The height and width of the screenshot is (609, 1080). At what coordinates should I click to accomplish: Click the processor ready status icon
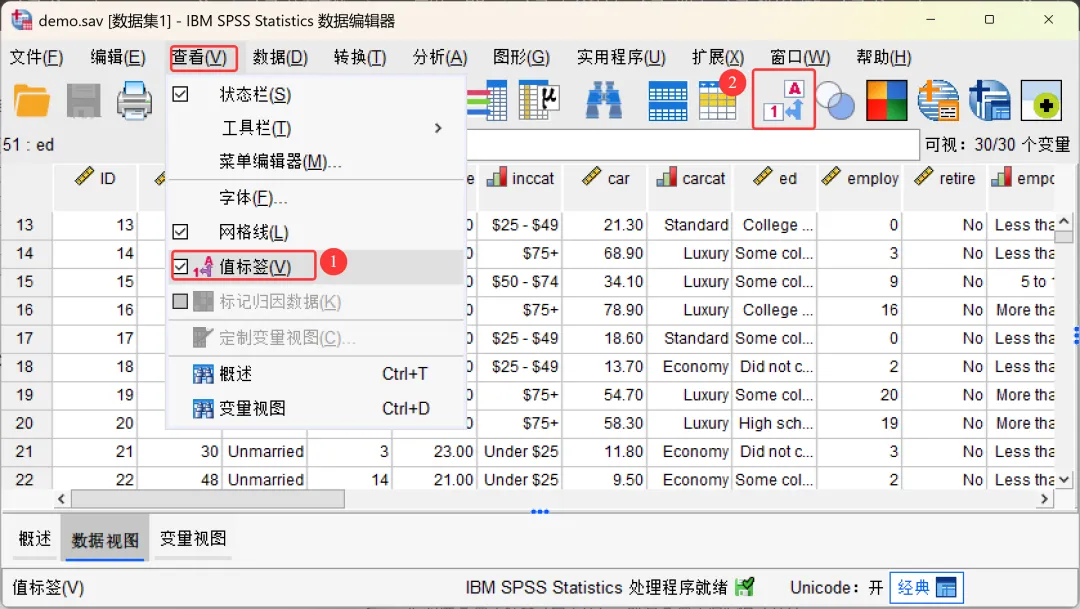click(x=745, y=587)
